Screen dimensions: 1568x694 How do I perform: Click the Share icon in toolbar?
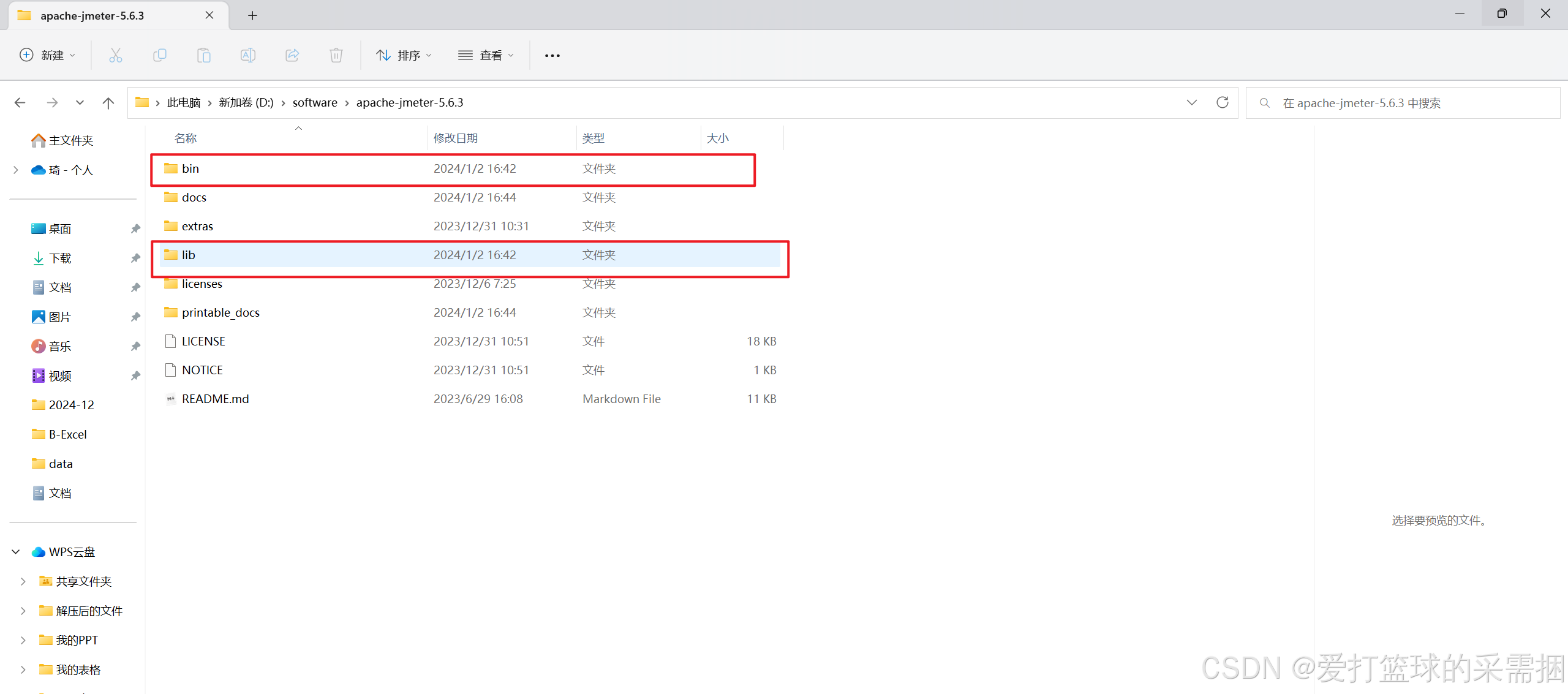click(292, 55)
